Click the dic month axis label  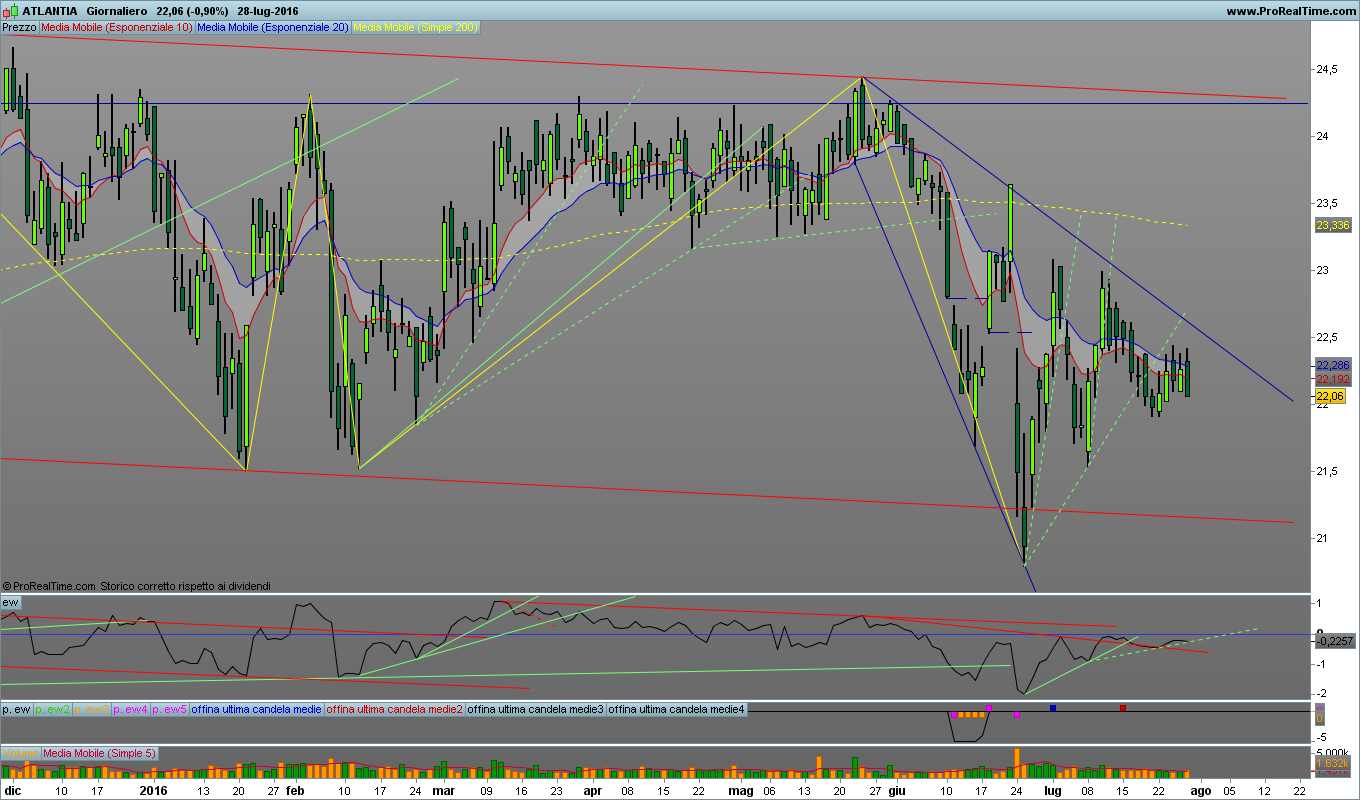pos(12,790)
